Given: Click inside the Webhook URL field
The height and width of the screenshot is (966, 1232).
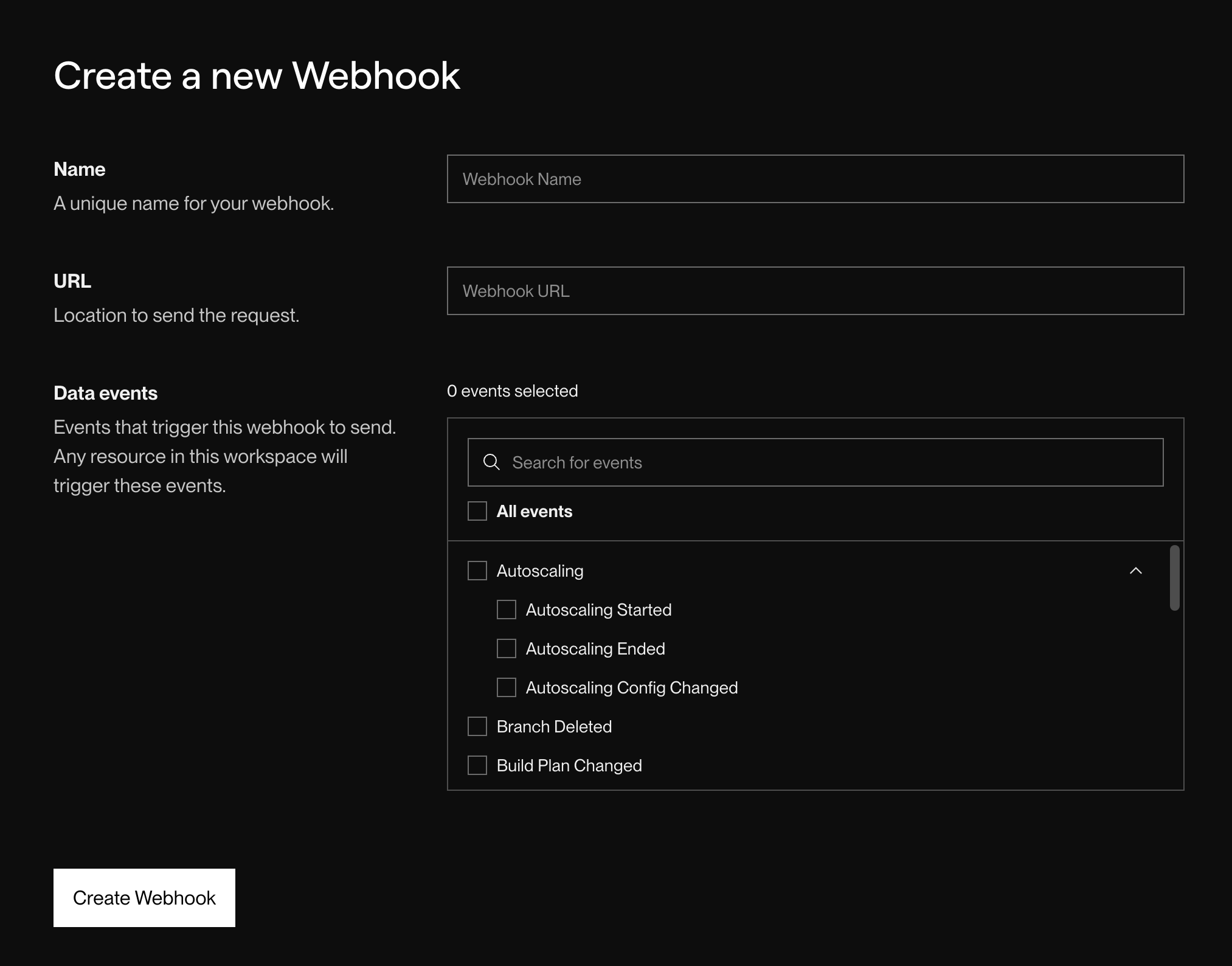Looking at the screenshot, I should [x=815, y=291].
